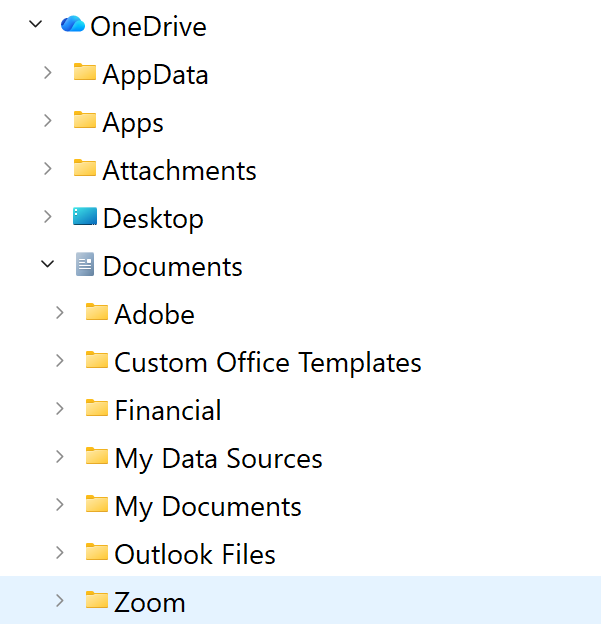
Task: Click the Zoom folder icon
Action: click(x=97, y=601)
